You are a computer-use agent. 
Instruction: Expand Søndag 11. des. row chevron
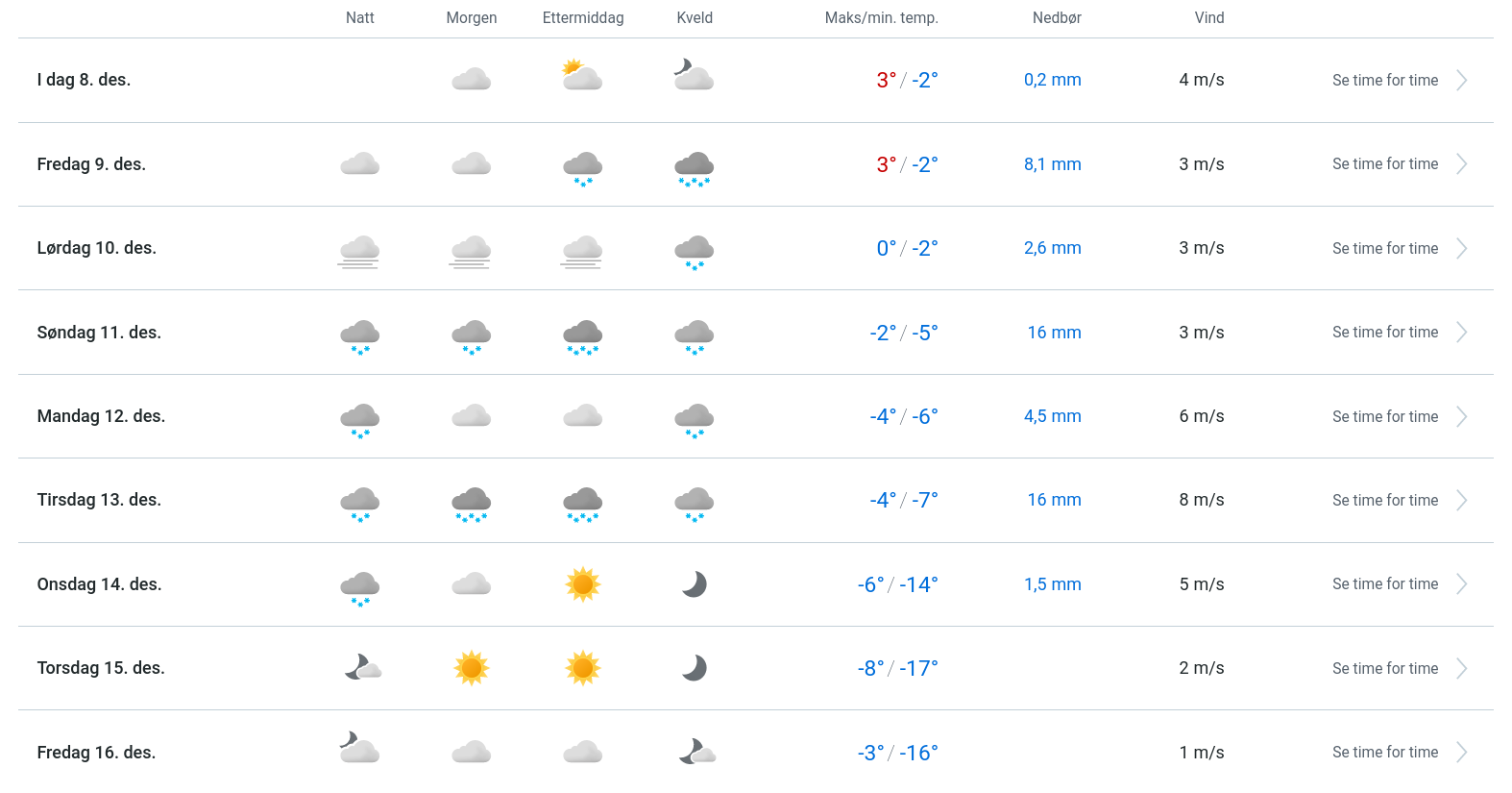pyautogui.click(x=1461, y=333)
